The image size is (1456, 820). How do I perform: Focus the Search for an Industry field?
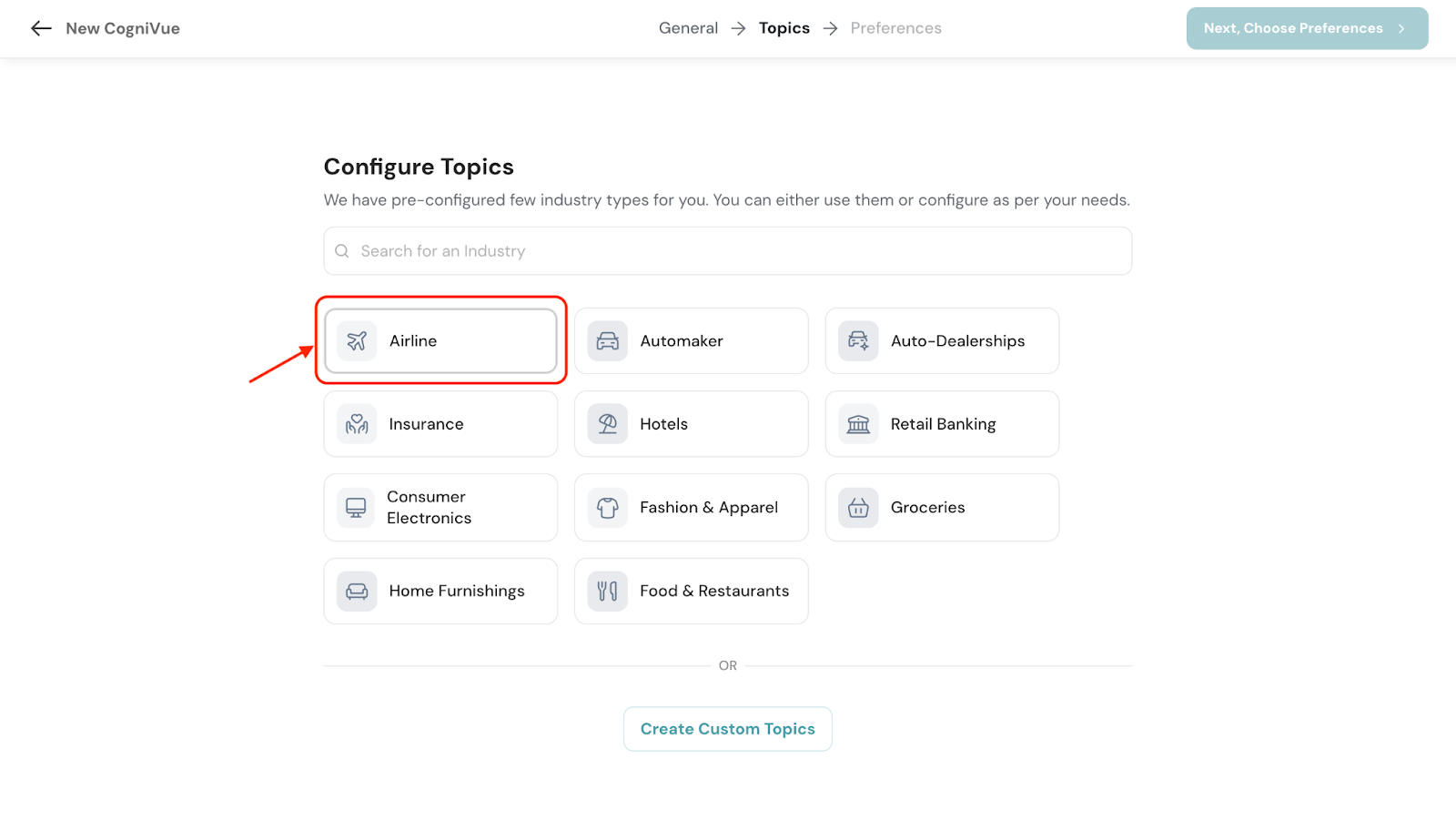pos(728,251)
